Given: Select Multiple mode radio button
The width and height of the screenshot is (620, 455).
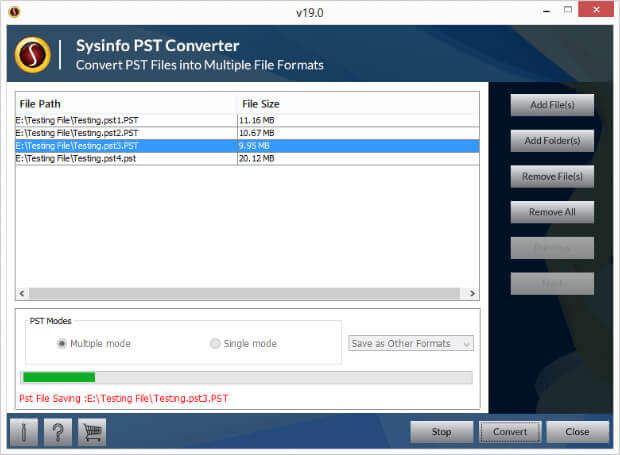Looking at the screenshot, I should point(62,344).
